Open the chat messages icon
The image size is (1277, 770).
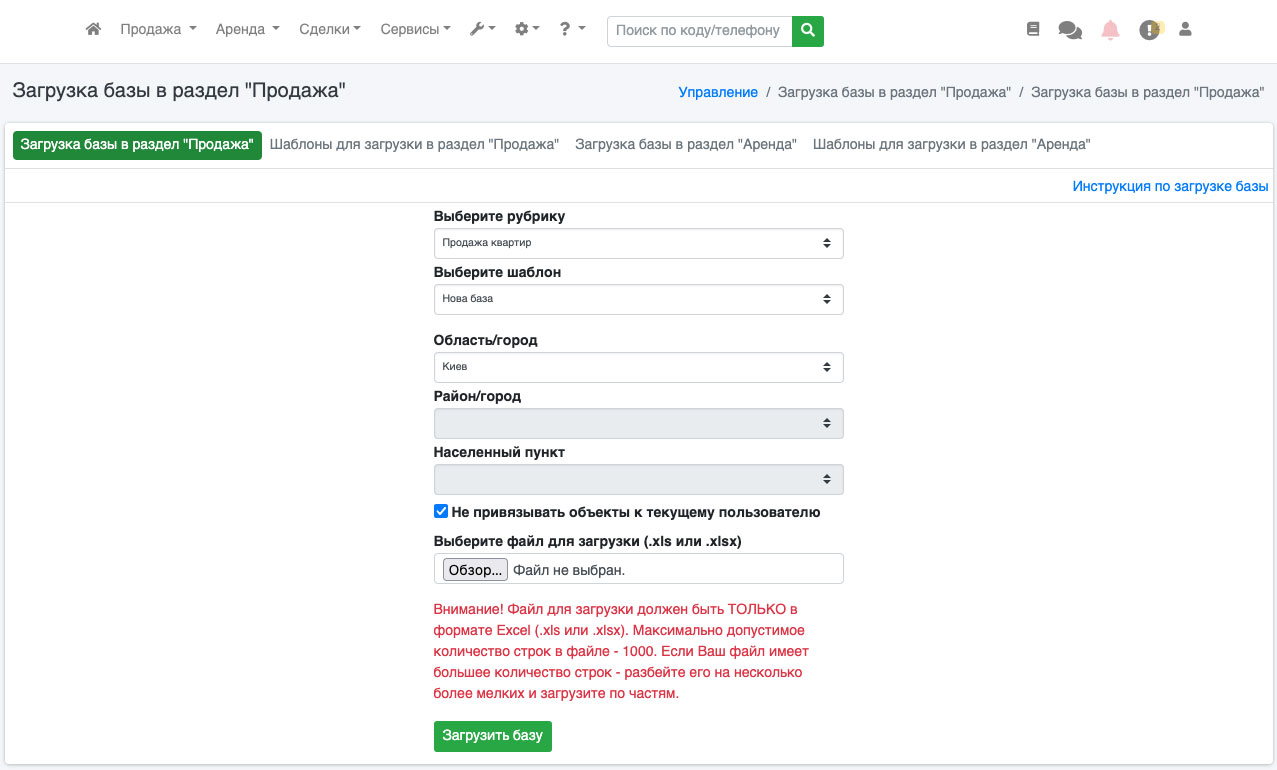click(x=1070, y=31)
